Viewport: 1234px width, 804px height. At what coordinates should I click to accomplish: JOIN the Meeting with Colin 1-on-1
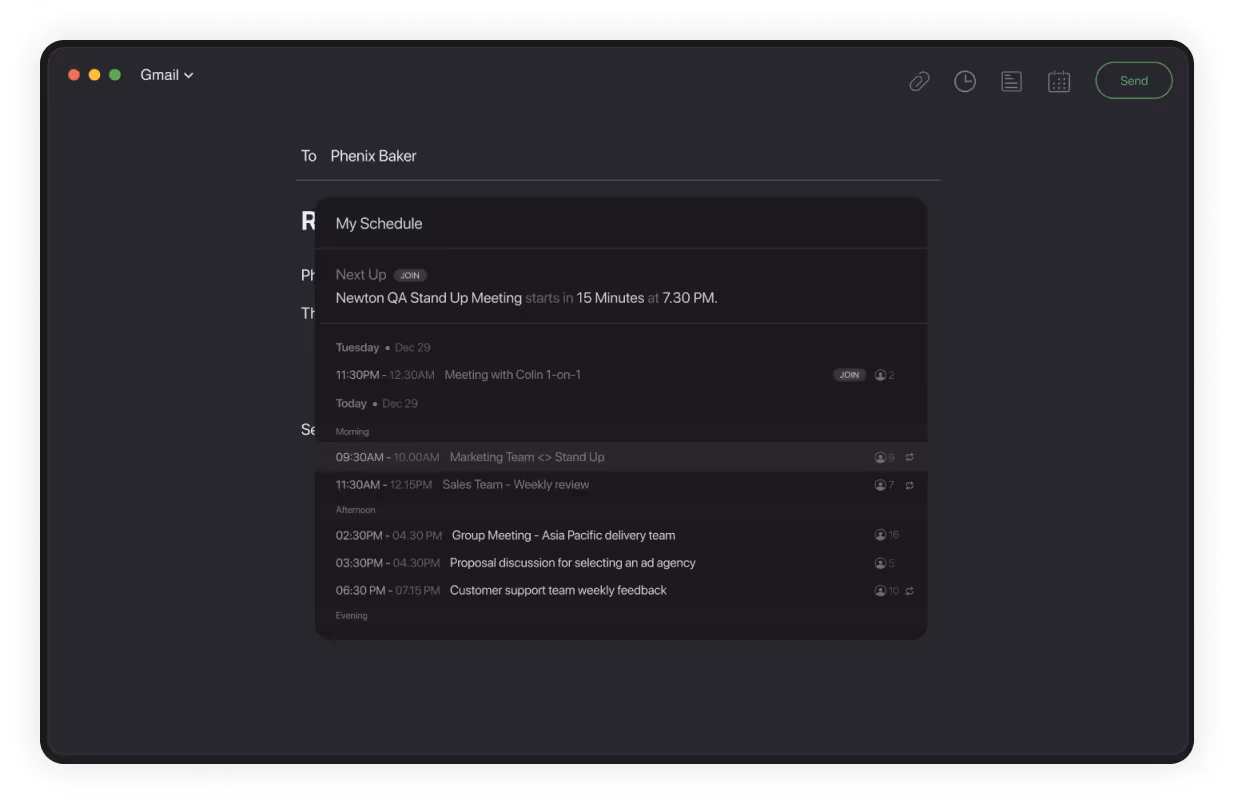click(849, 374)
